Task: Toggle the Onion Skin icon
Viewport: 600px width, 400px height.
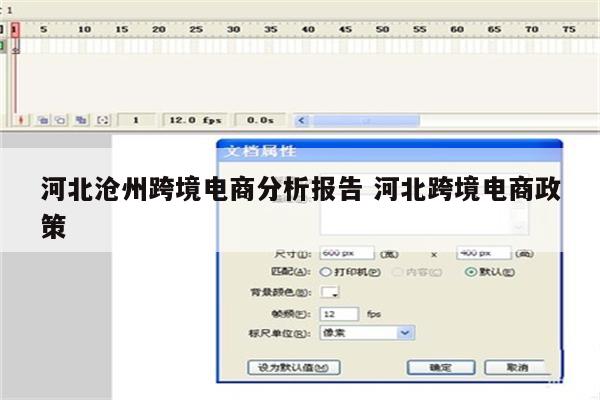Action: pos(43,120)
